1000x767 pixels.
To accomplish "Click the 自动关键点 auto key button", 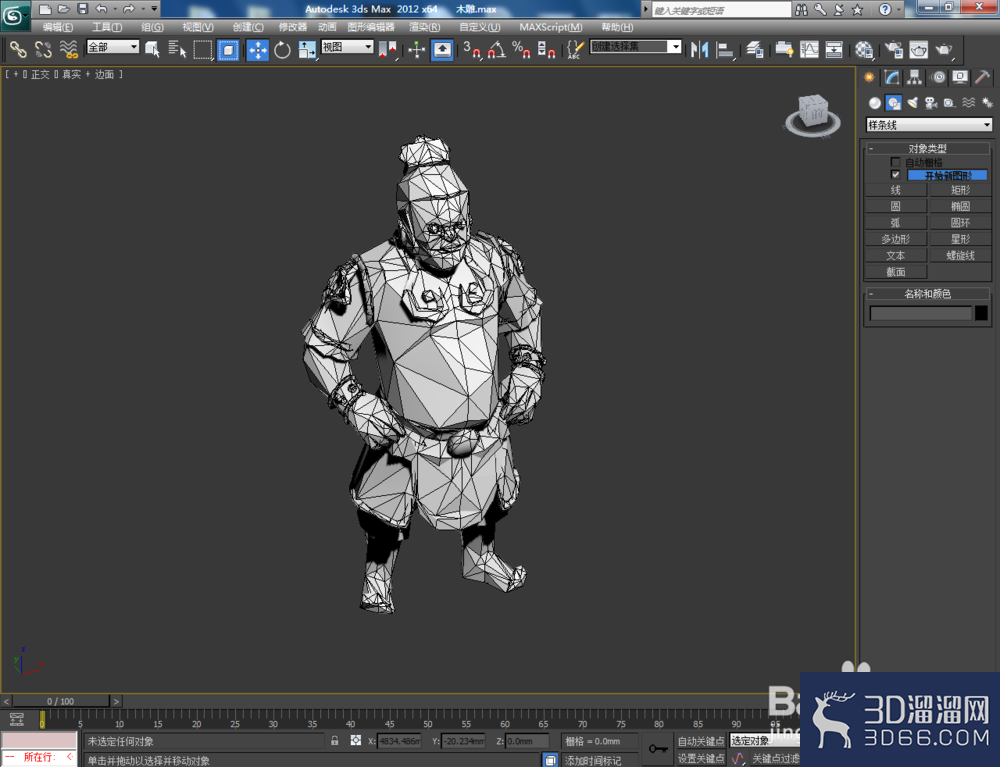I will 700,741.
